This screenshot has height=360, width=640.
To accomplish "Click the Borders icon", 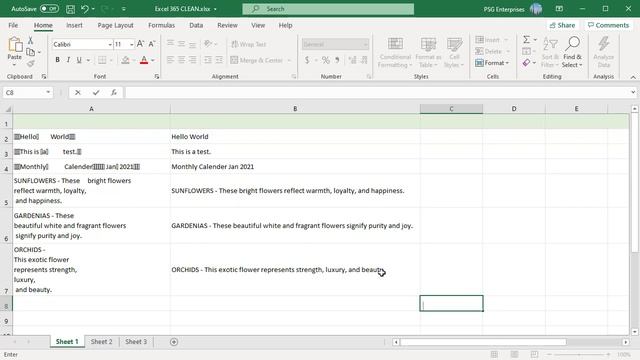I will [x=102, y=60].
